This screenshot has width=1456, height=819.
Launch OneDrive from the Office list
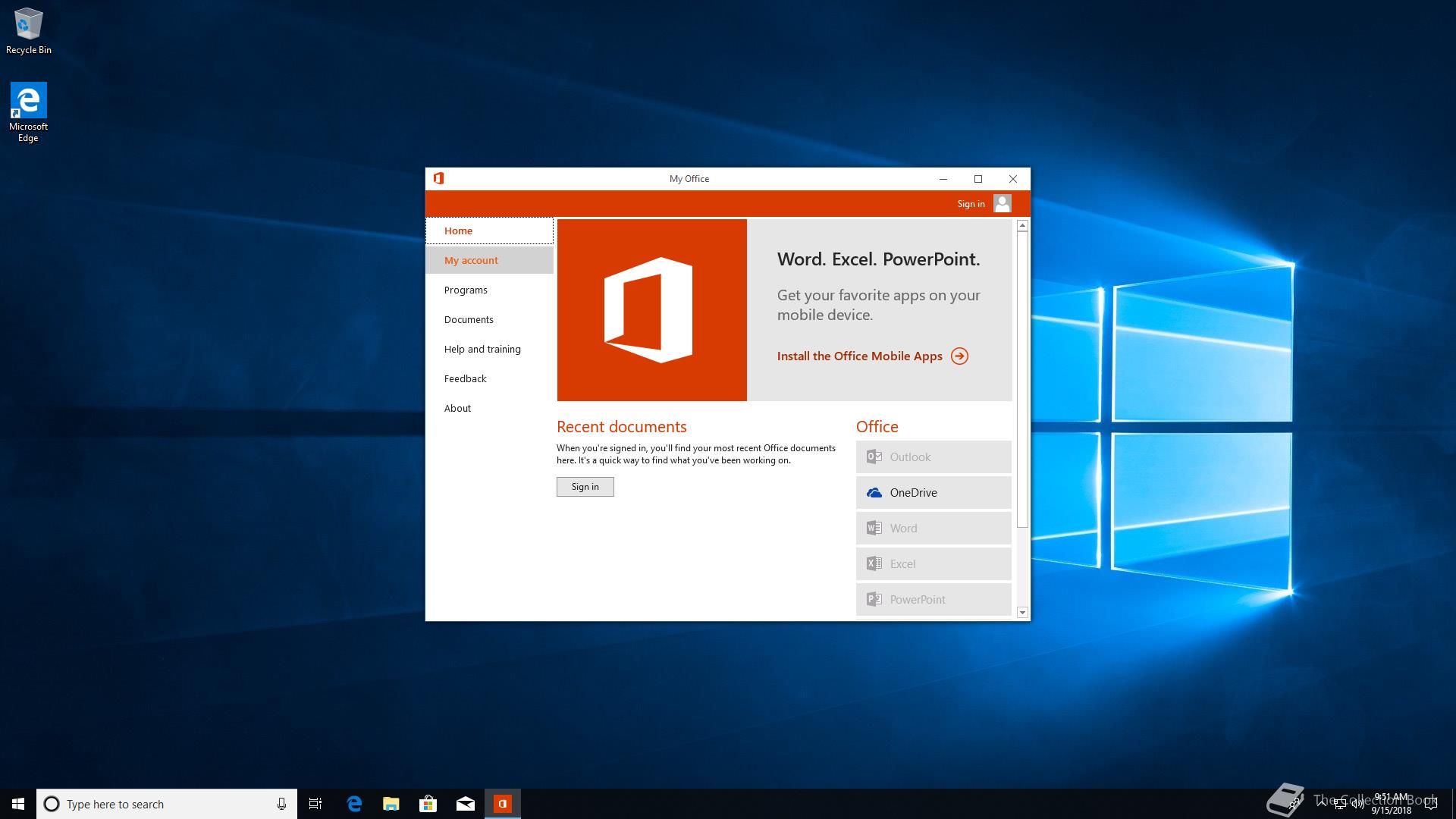tap(933, 492)
